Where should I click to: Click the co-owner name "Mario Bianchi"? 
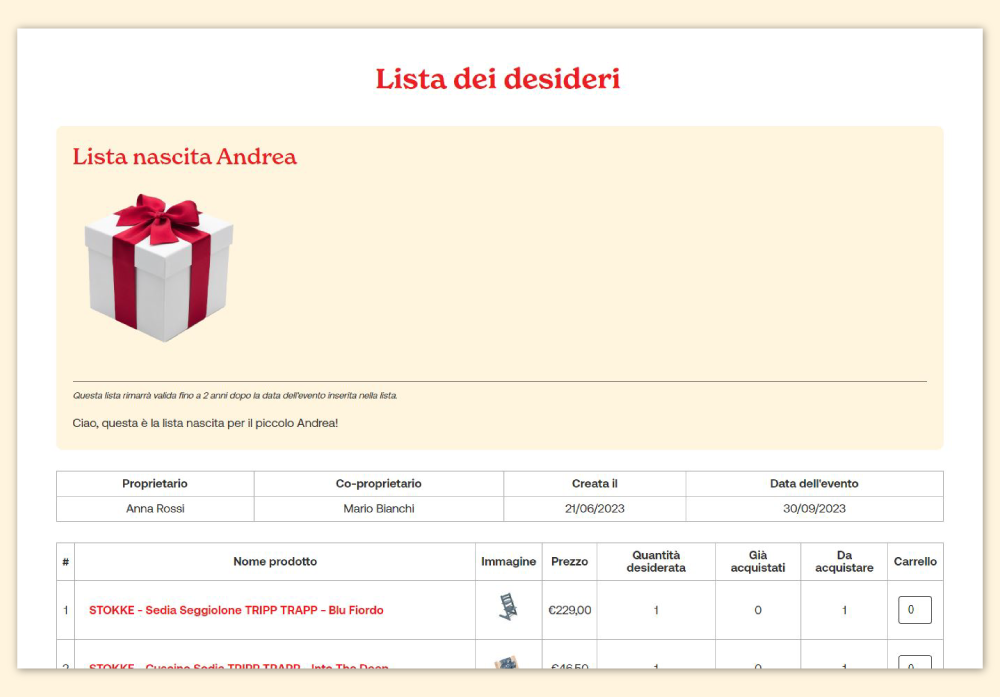(379, 509)
